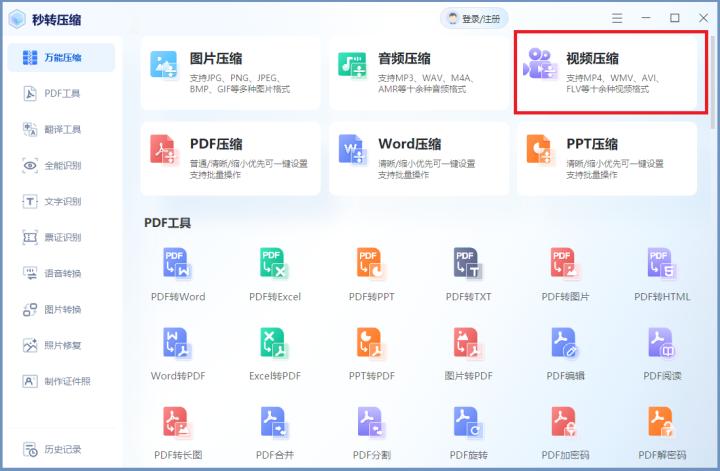
Task: Open the PDF压缩 compression card
Action: pyautogui.click(x=231, y=159)
